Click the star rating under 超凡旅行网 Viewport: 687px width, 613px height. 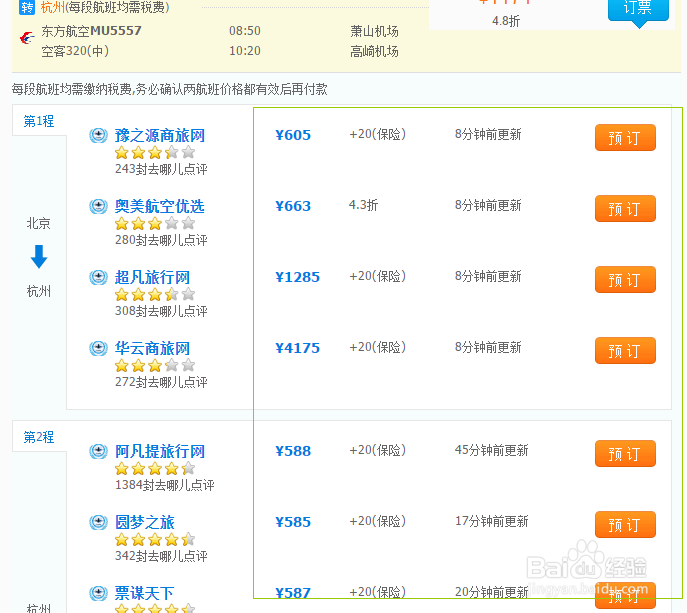(x=155, y=294)
